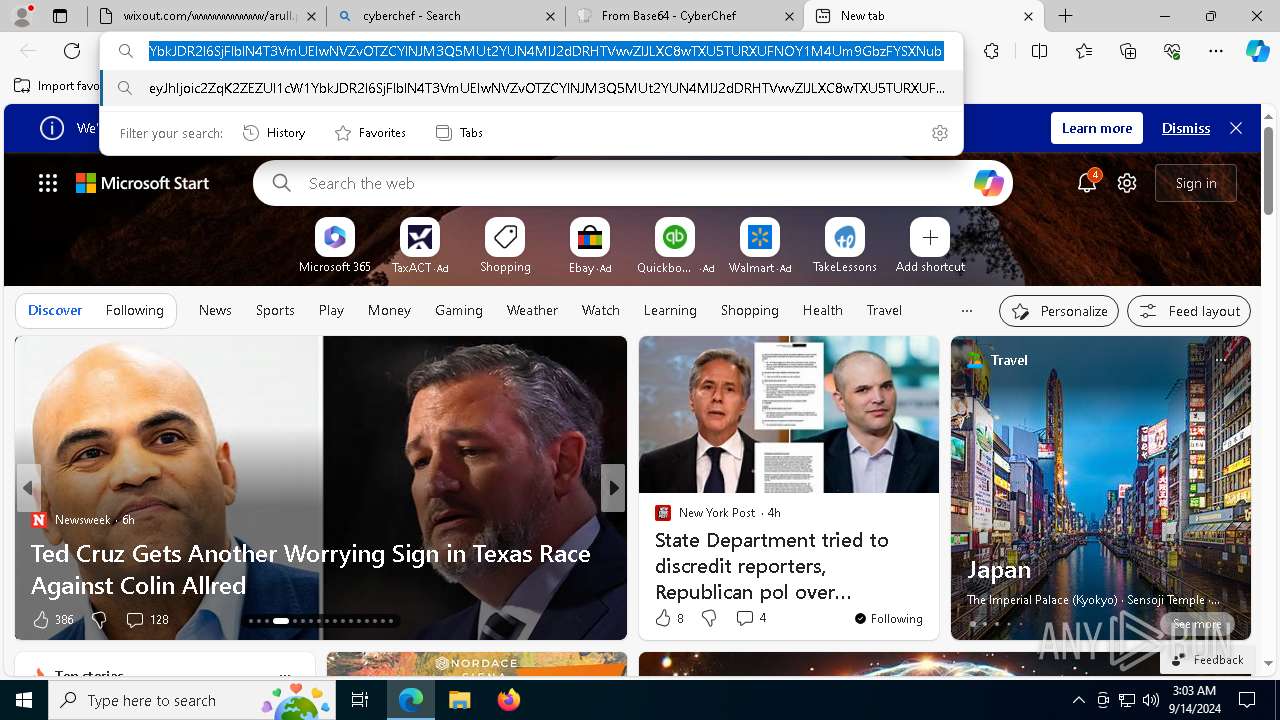1280x720 pixels.
Task: Open search filter settings gear
Action: [939, 133]
